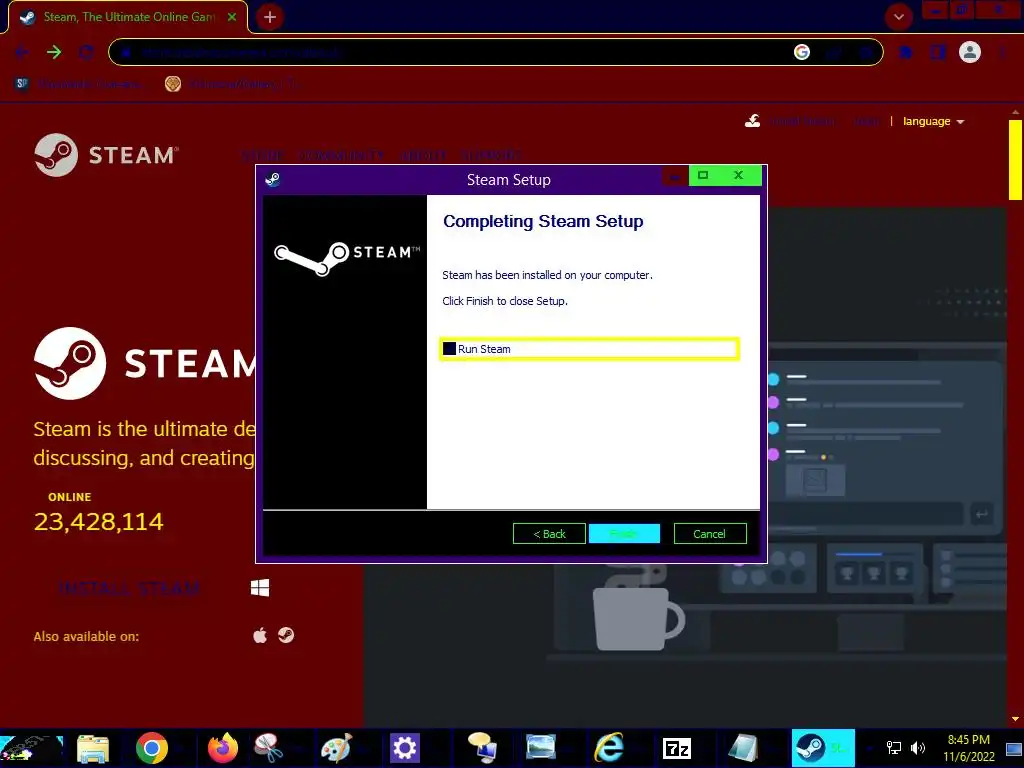Screen dimensions: 1024x768
Task: Click the Apple icon under Also available on
Action: tap(260, 635)
